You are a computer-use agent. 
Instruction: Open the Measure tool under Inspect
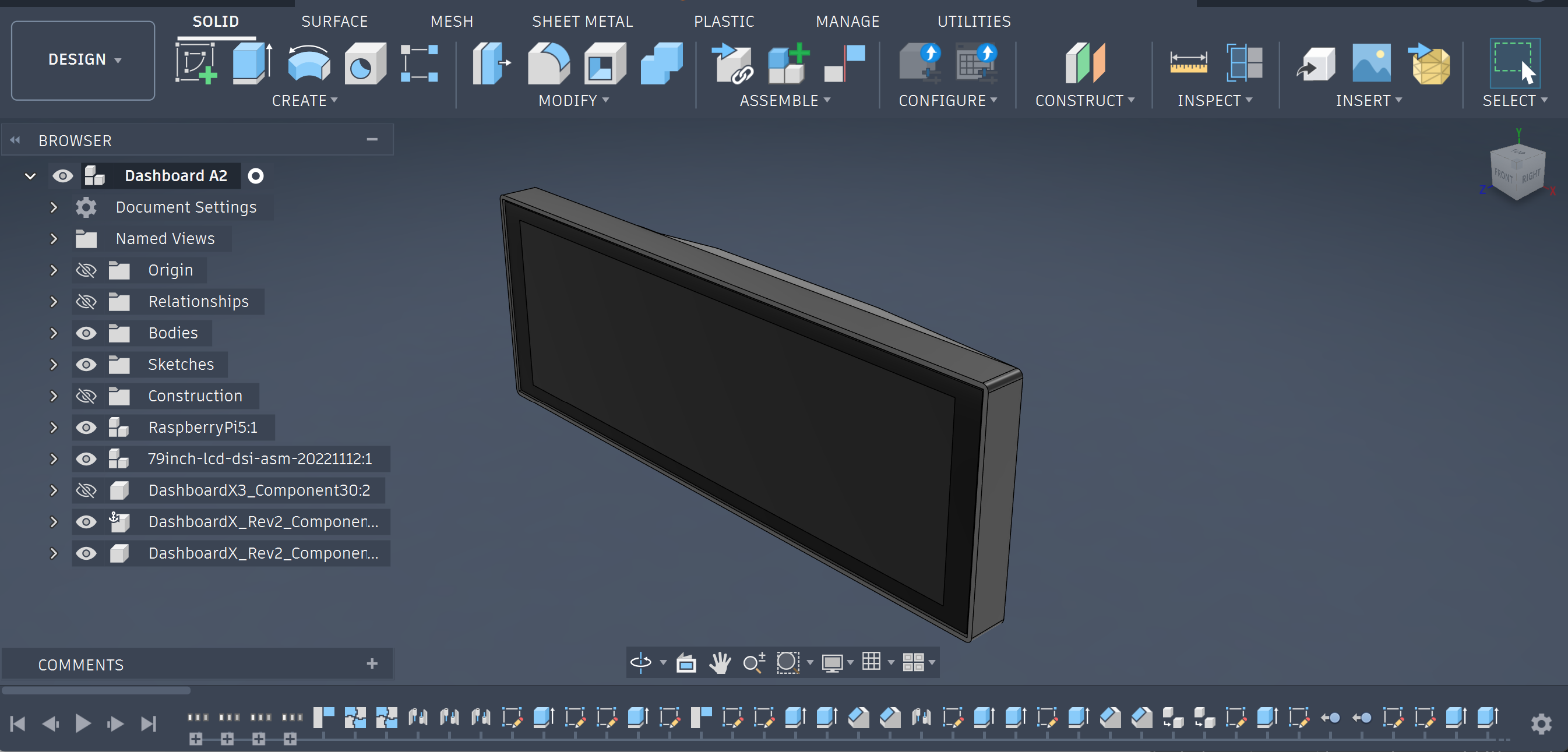(1188, 63)
